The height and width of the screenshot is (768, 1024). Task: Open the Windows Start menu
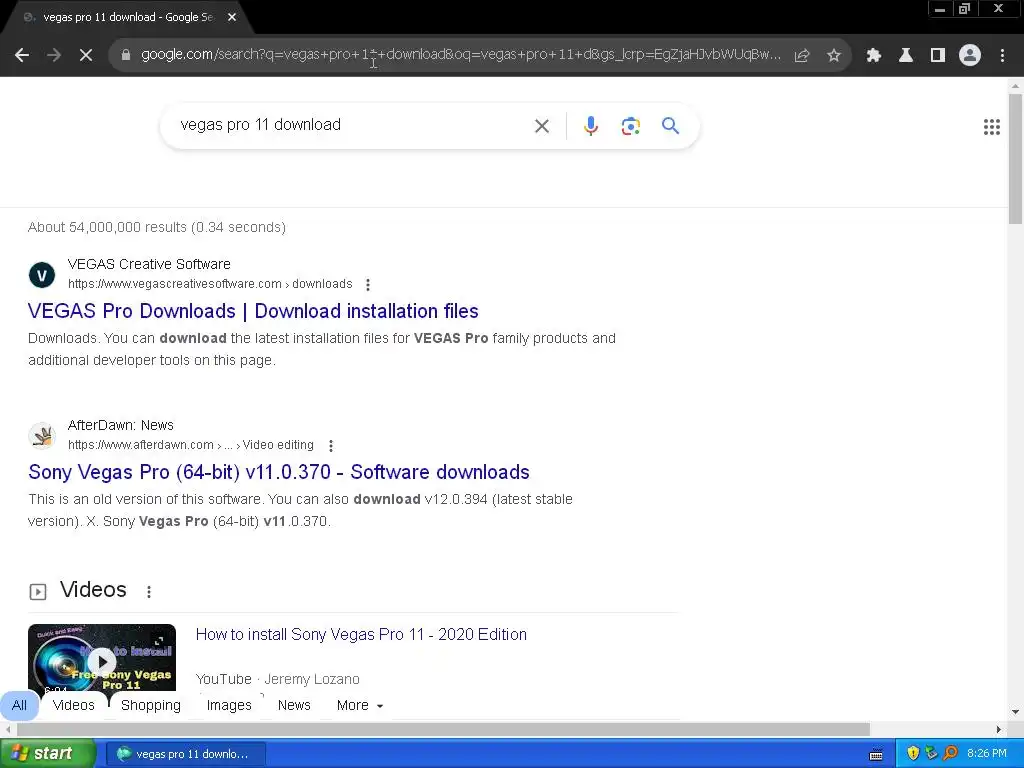(46, 754)
